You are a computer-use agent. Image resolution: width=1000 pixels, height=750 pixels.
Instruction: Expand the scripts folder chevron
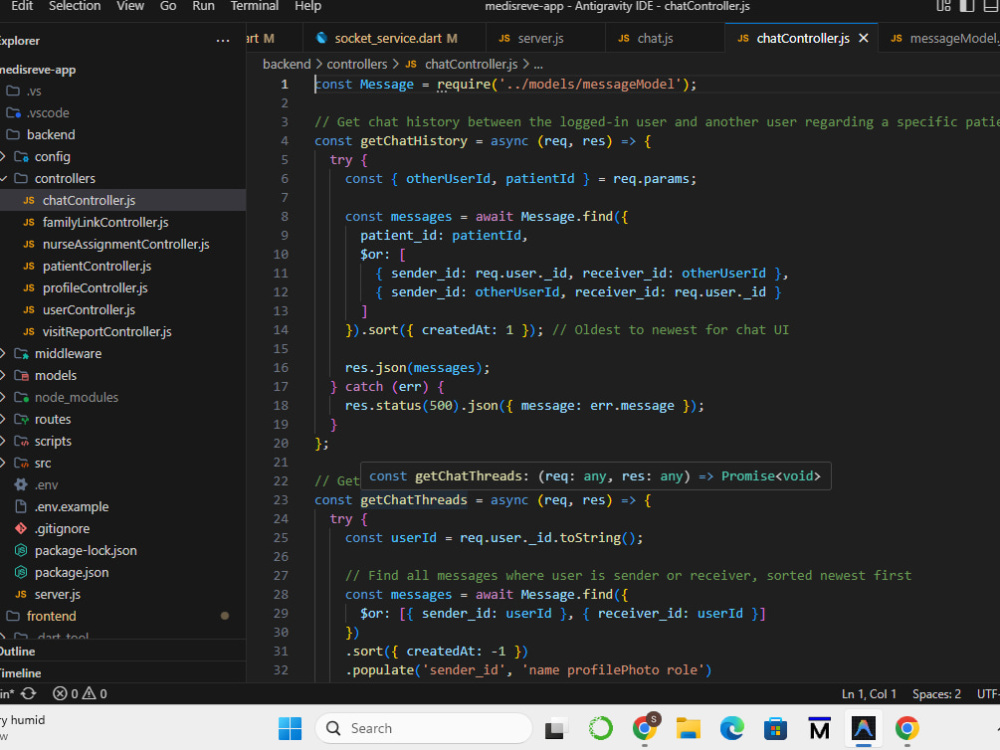pos(3,441)
